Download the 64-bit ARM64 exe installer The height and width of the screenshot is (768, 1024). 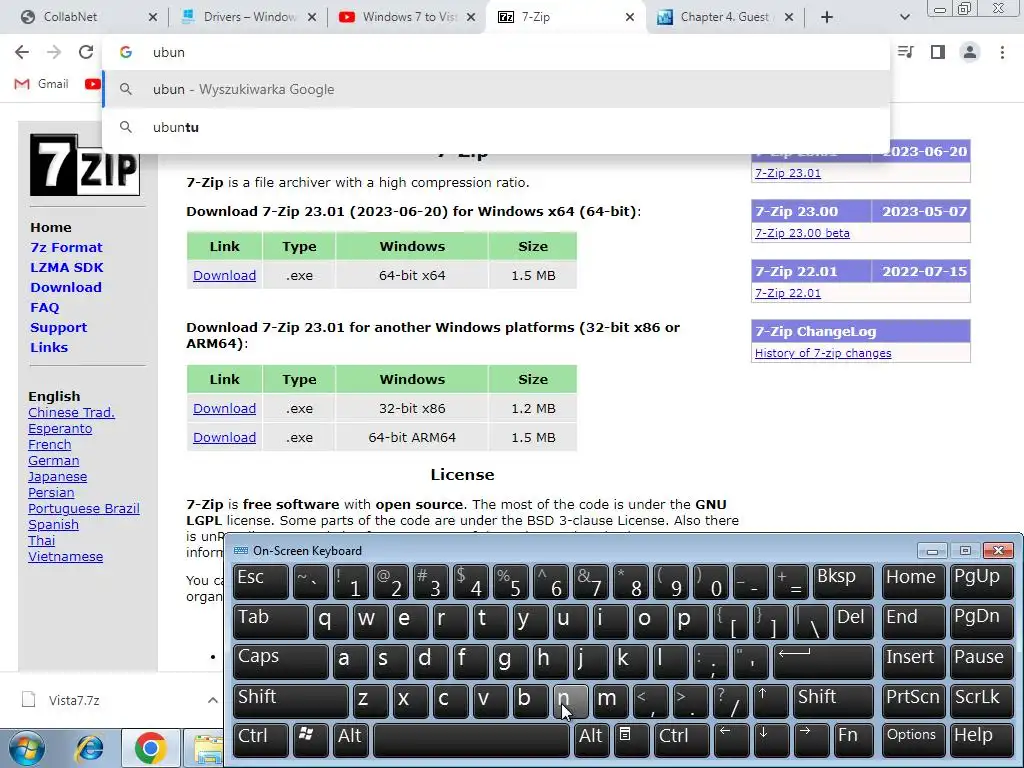point(224,438)
